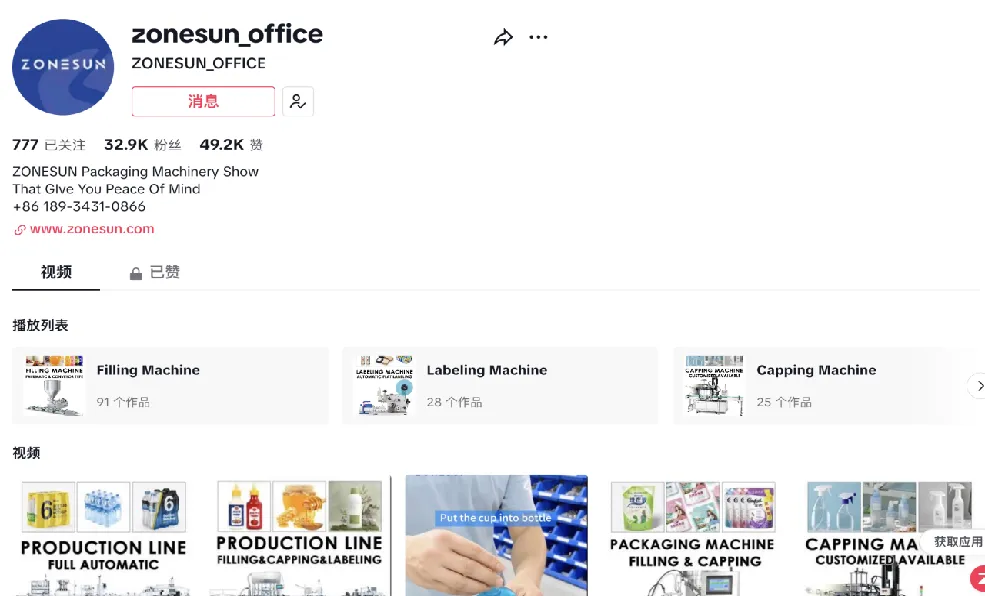Open the www.zonesun.com link
Viewport: 985px width, 596px height.
[x=92, y=229]
